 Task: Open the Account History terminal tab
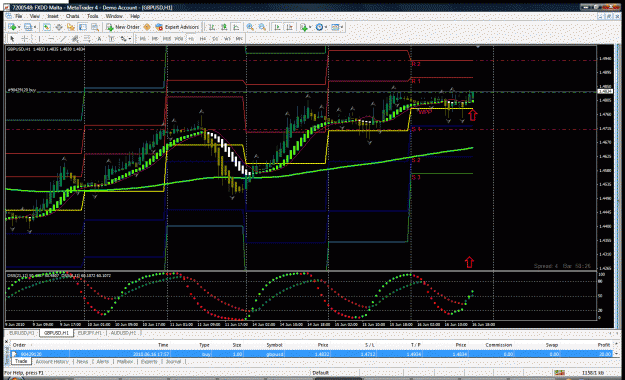tap(52, 362)
